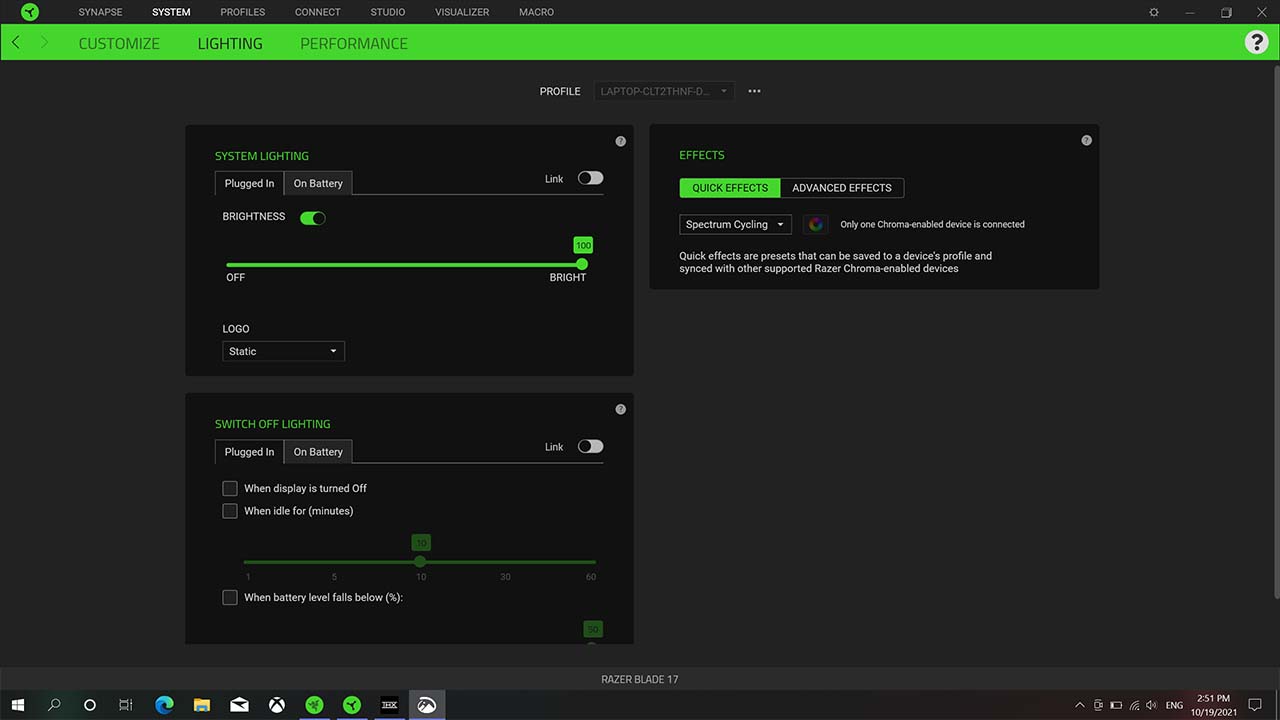The height and width of the screenshot is (720, 1280).
Task: Click the Effects panel info icon
Action: (x=1086, y=141)
